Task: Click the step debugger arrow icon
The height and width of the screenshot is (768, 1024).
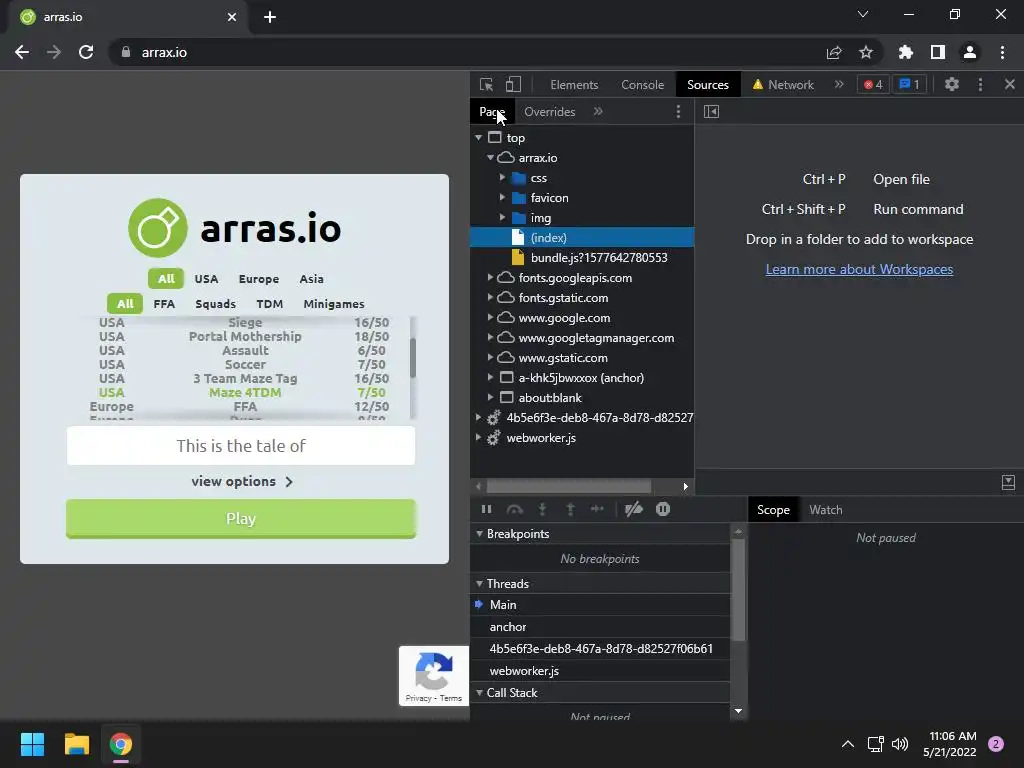Action: [598, 509]
